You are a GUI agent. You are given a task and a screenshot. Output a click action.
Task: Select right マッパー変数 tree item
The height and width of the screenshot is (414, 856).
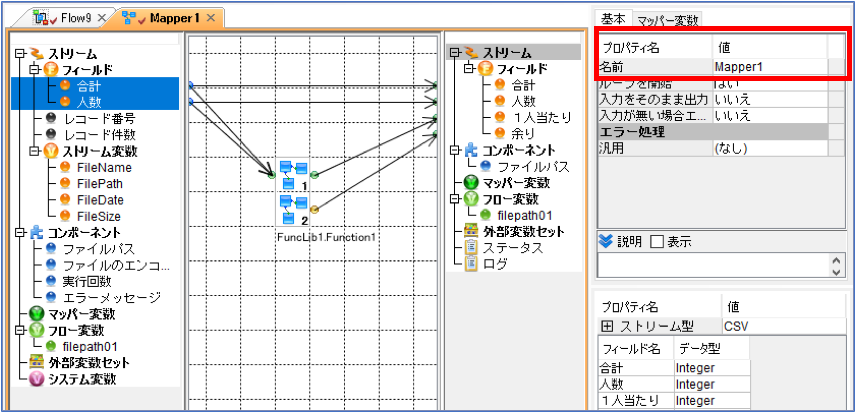[515, 182]
